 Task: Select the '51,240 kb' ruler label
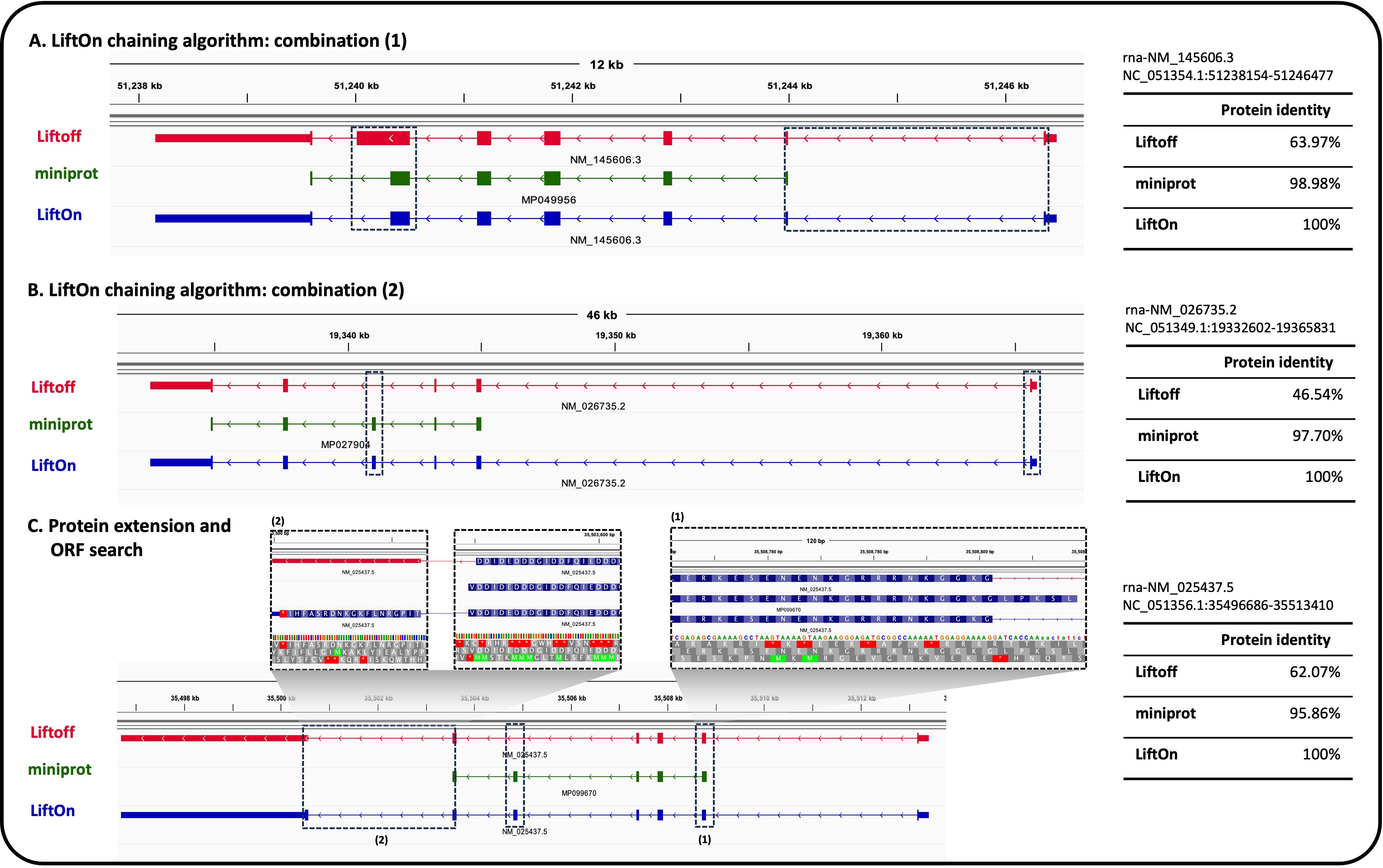(x=356, y=86)
